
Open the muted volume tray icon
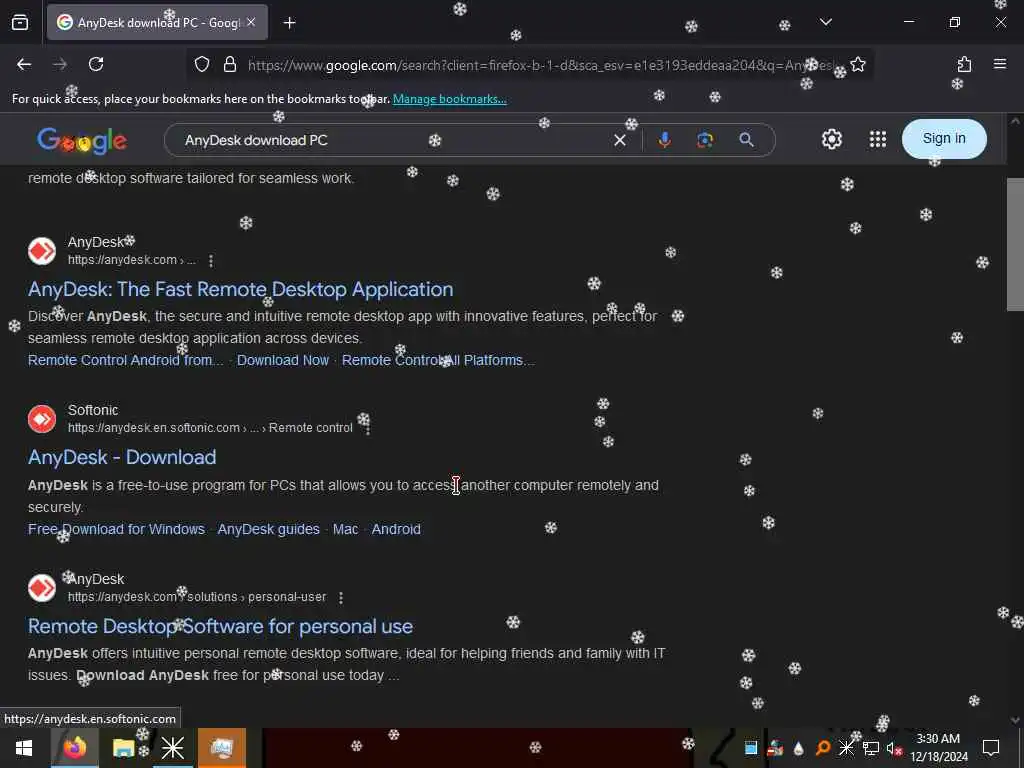(x=893, y=748)
